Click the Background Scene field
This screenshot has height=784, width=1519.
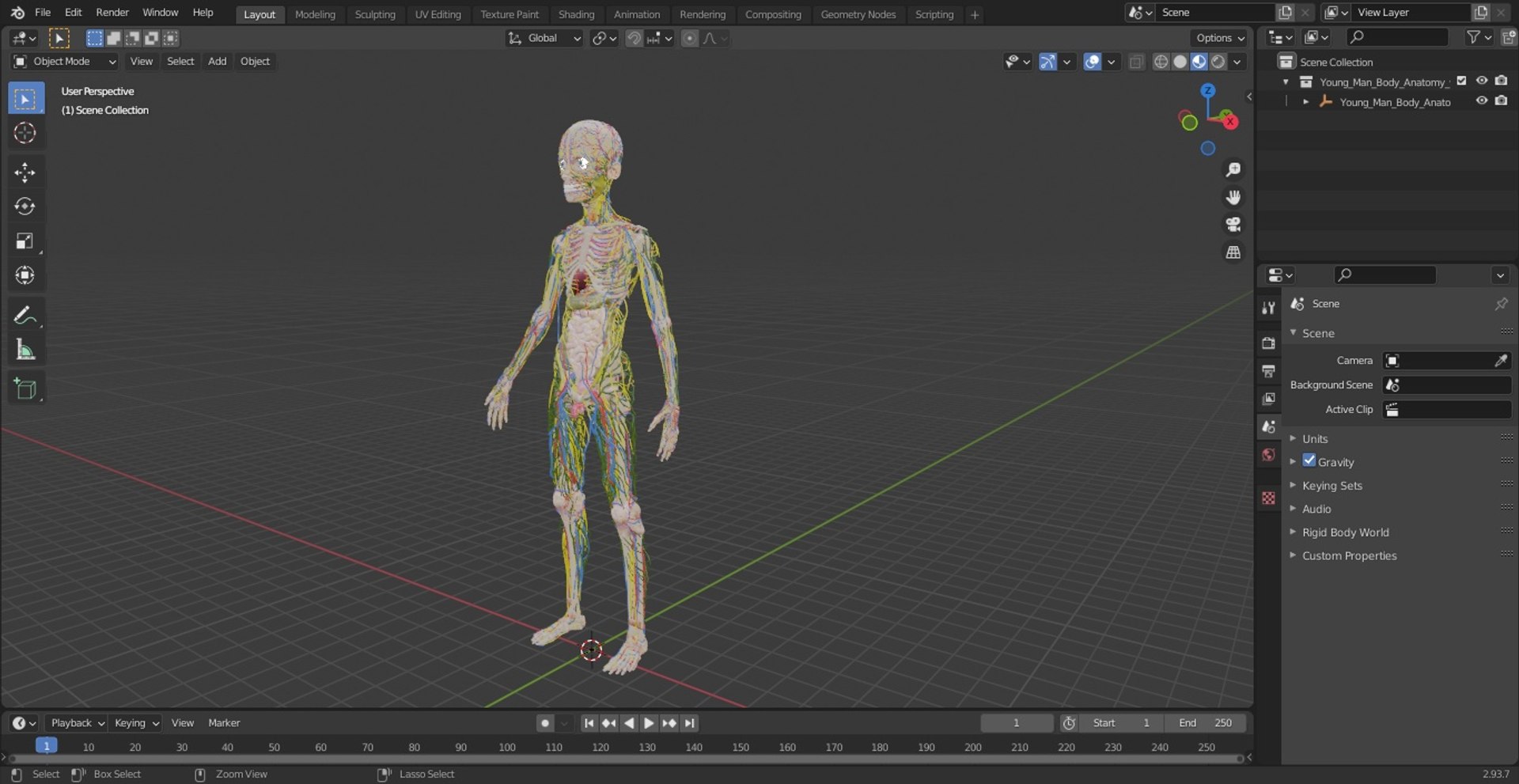[x=1447, y=385]
